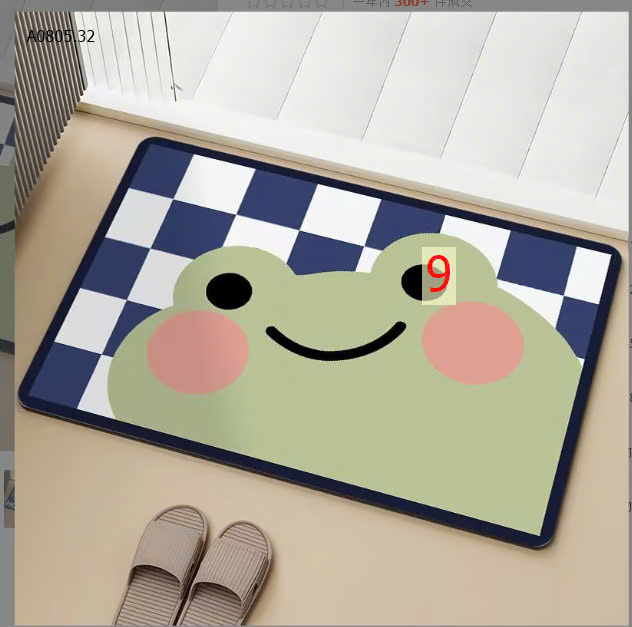Click the frog's right pink cheek

(473, 342)
